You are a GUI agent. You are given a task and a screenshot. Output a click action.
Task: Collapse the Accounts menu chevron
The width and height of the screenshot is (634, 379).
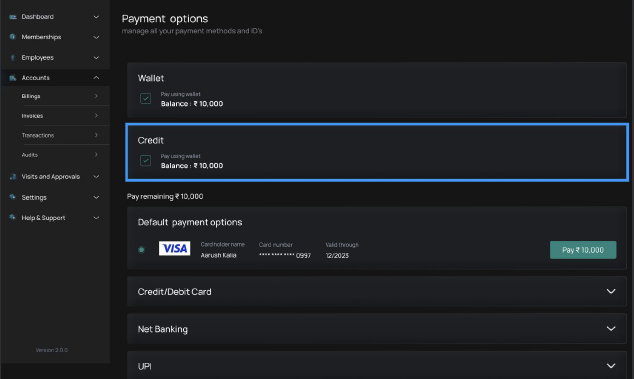click(x=96, y=78)
